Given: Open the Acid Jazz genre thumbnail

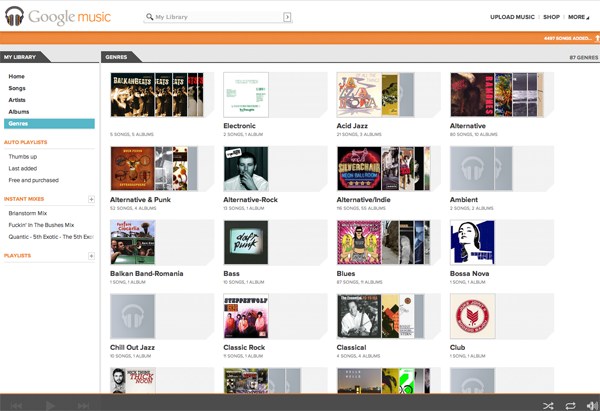Looking at the screenshot, I should click(x=375, y=95).
